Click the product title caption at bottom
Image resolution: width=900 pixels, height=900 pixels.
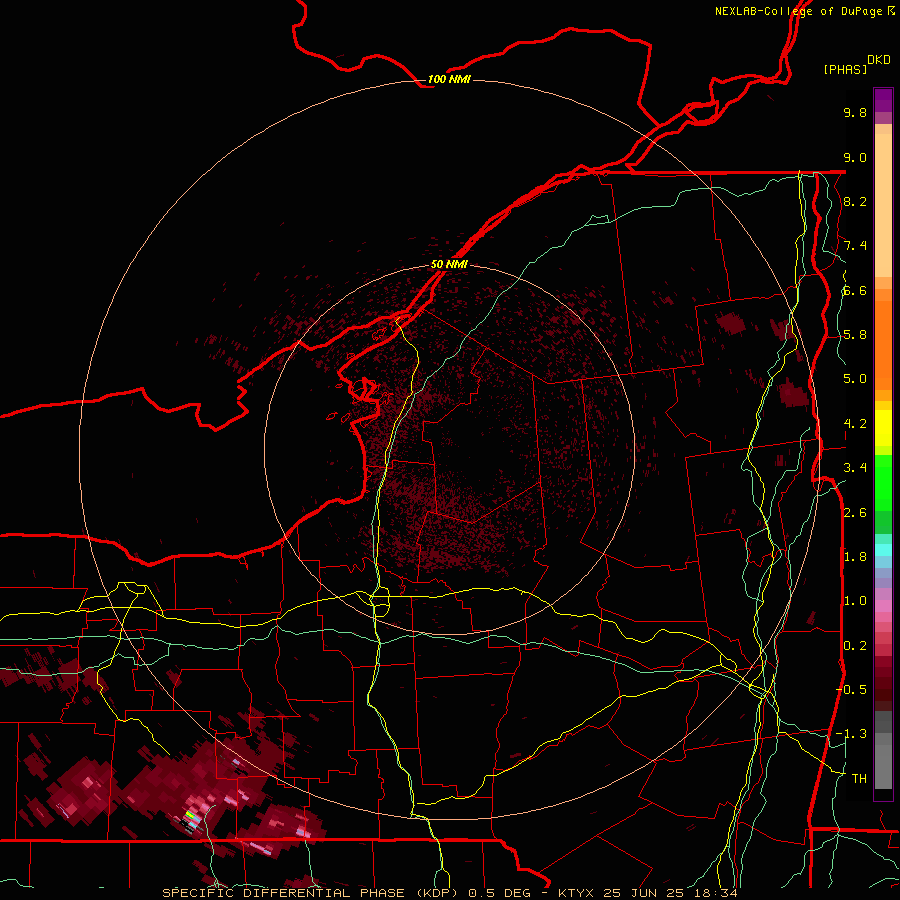click(449, 893)
